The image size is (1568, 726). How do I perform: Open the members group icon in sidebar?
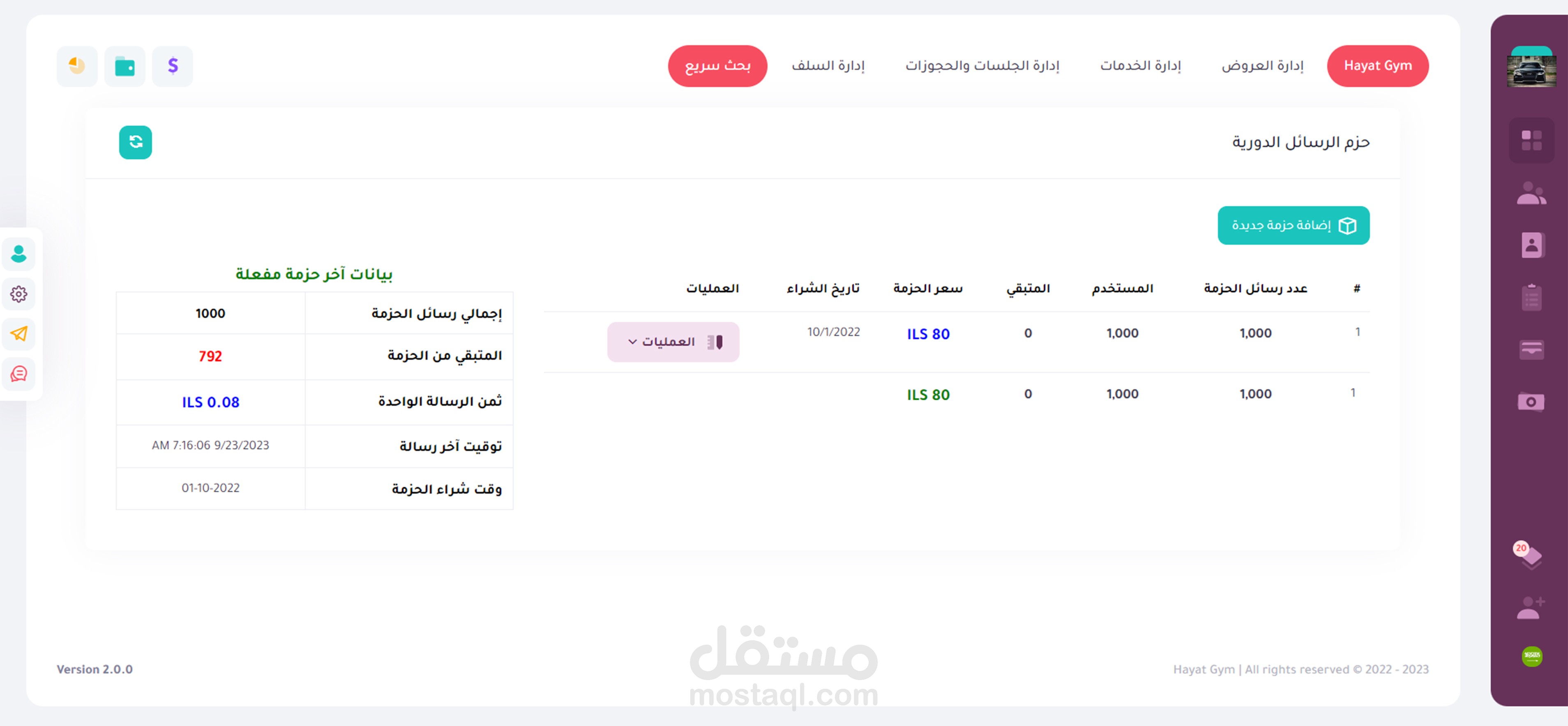(x=1531, y=193)
